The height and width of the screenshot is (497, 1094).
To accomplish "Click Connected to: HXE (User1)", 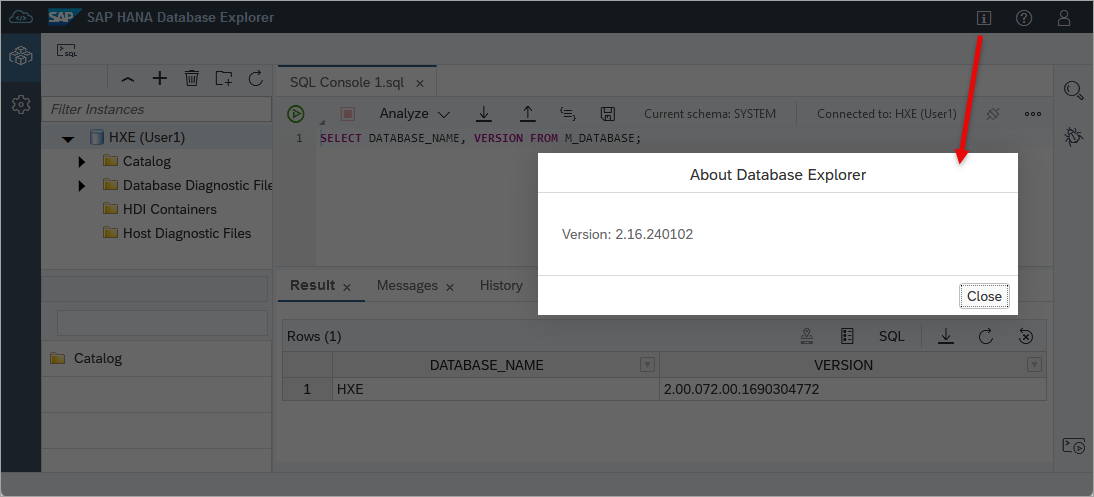I will pyautogui.click(x=887, y=113).
